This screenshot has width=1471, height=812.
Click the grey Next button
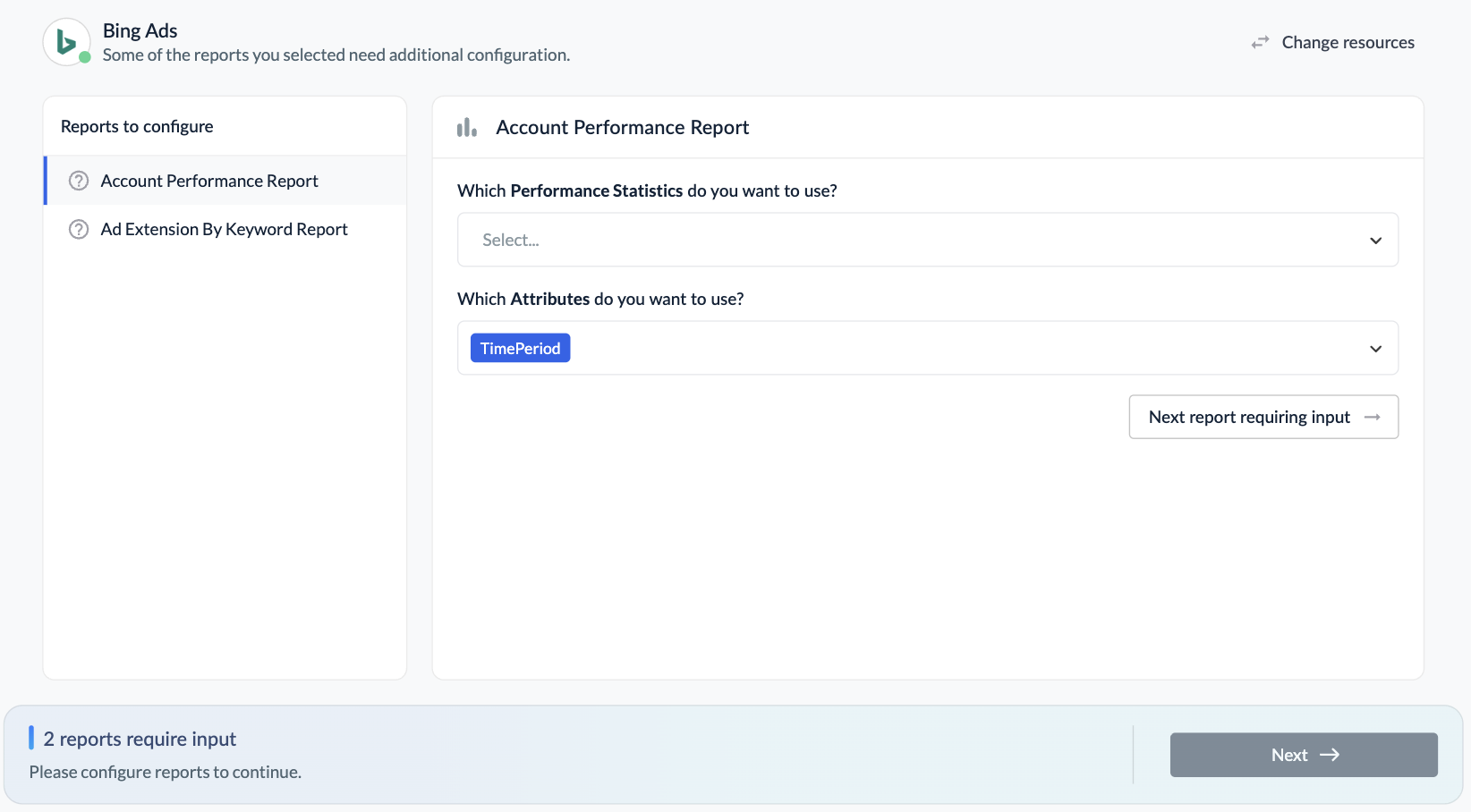coord(1304,755)
